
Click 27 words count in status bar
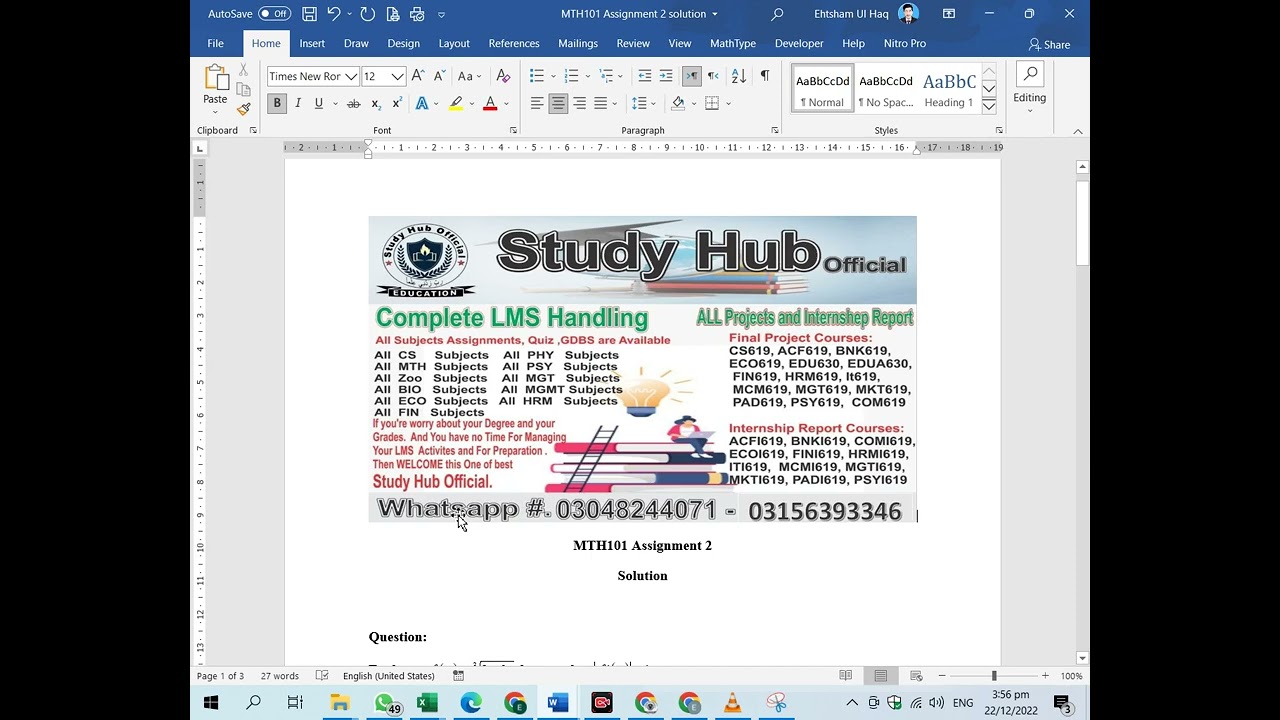[x=280, y=676]
